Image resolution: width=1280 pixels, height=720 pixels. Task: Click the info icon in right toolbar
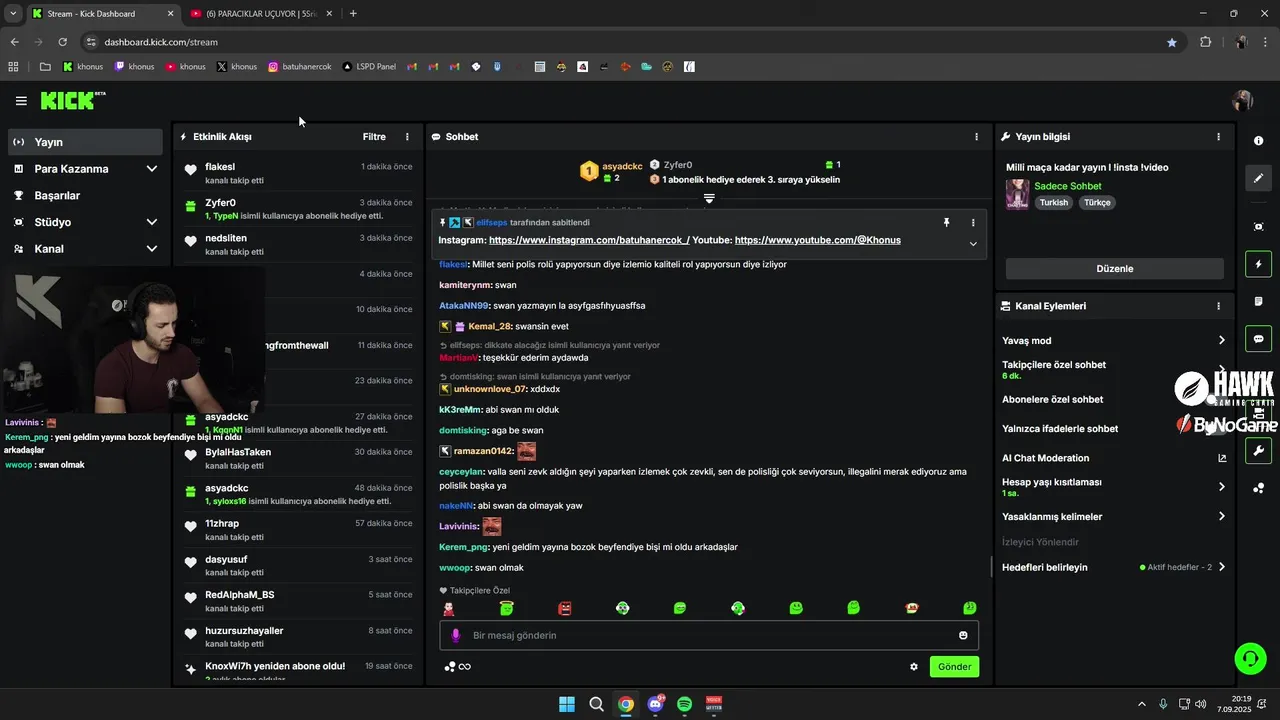[1259, 141]
